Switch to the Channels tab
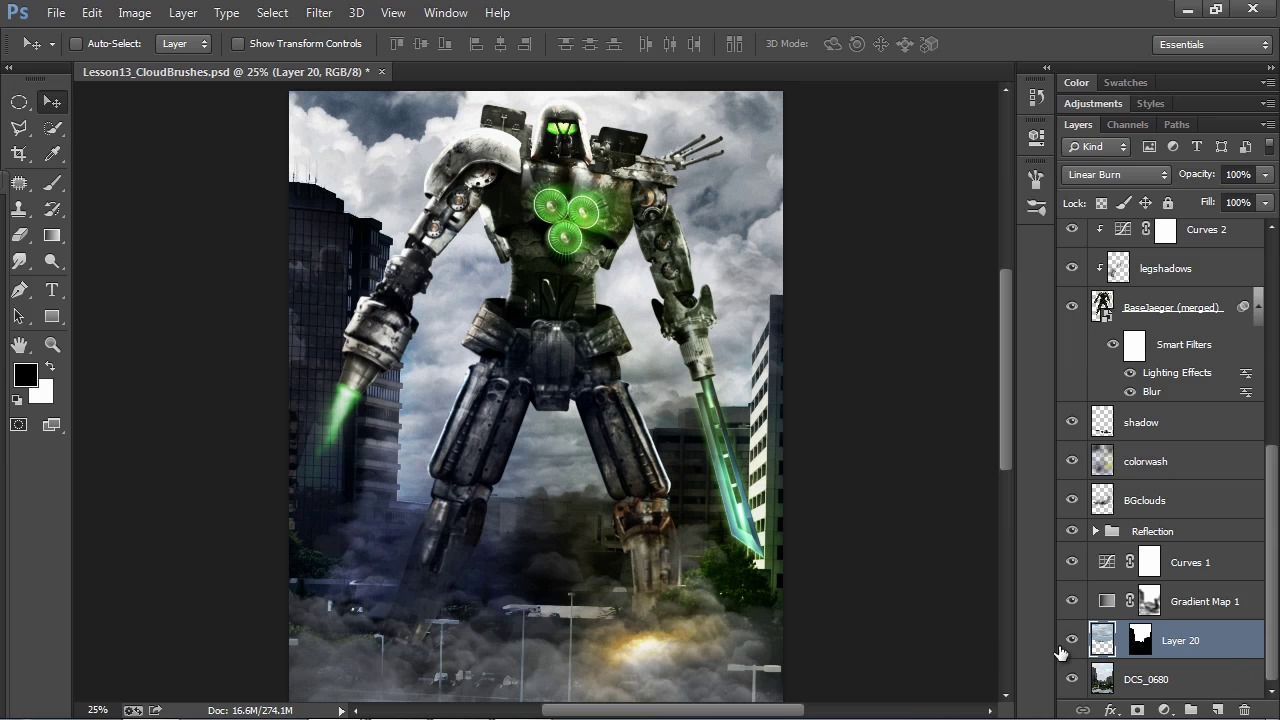Image resolution: width=1280 pixels, height=720 pixels. [1127, 125]
